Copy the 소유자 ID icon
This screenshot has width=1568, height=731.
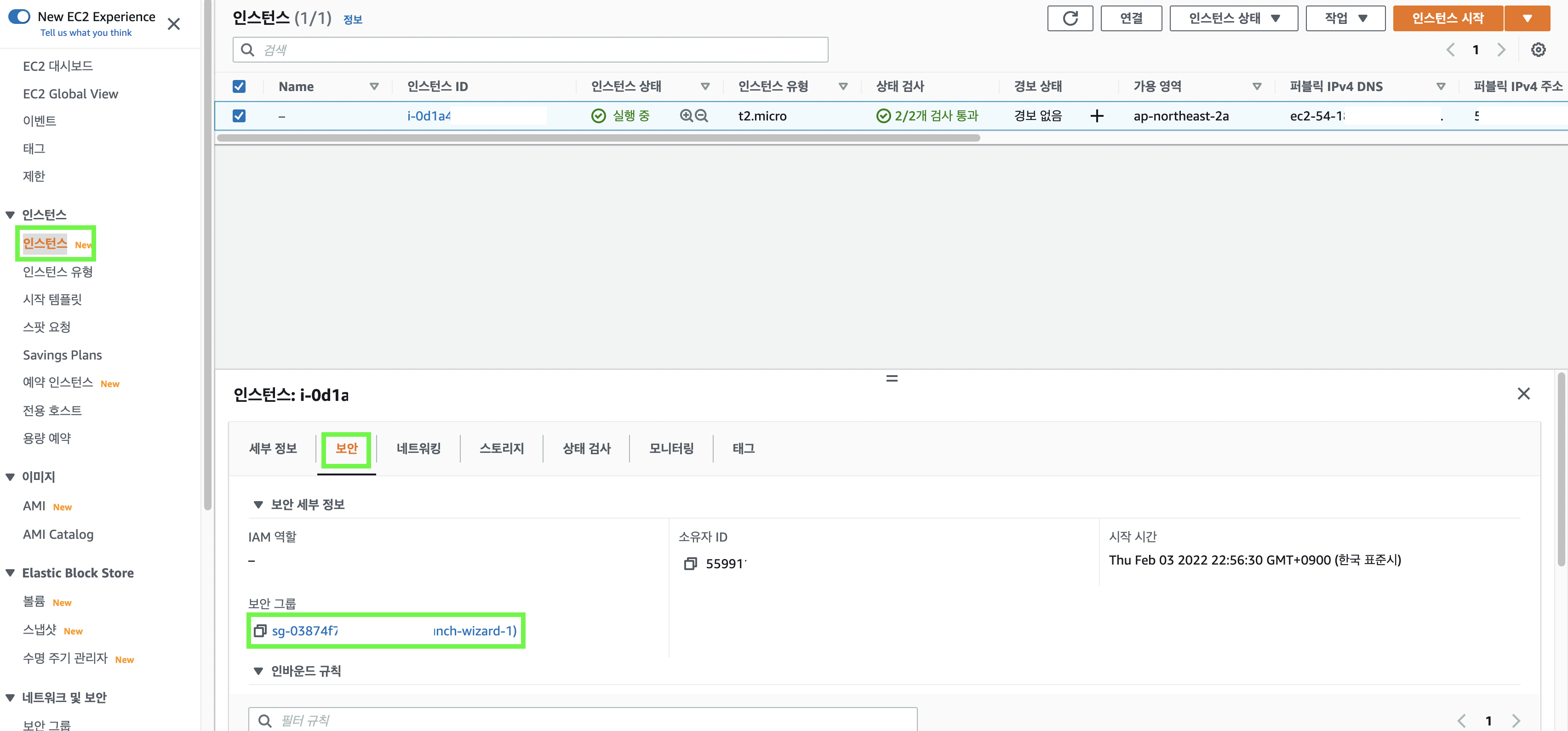point(690,564)
